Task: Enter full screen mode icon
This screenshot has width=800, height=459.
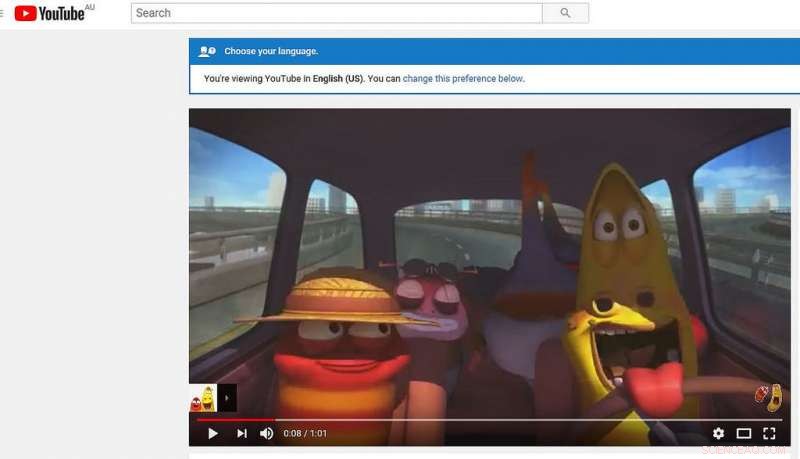Action: tap(769, 434)
